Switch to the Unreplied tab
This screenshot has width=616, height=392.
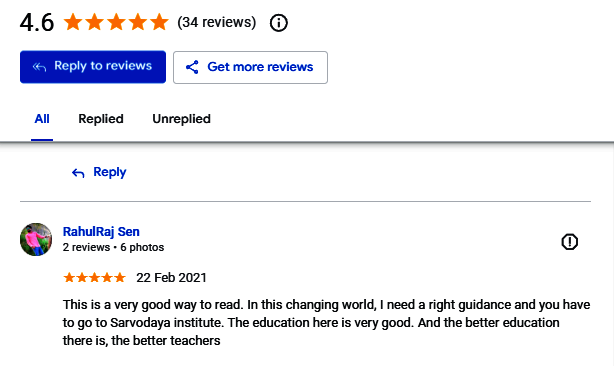click(182, 119)
